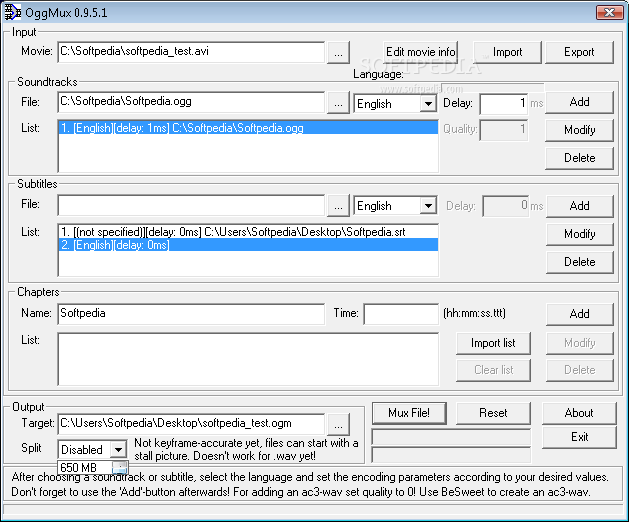Browse for a subtitle file
Screen dimensions: 629x522
point(339,206)
